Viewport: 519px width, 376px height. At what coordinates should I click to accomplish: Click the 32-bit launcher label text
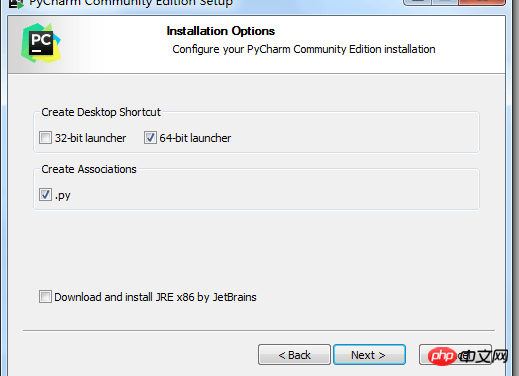90,138
